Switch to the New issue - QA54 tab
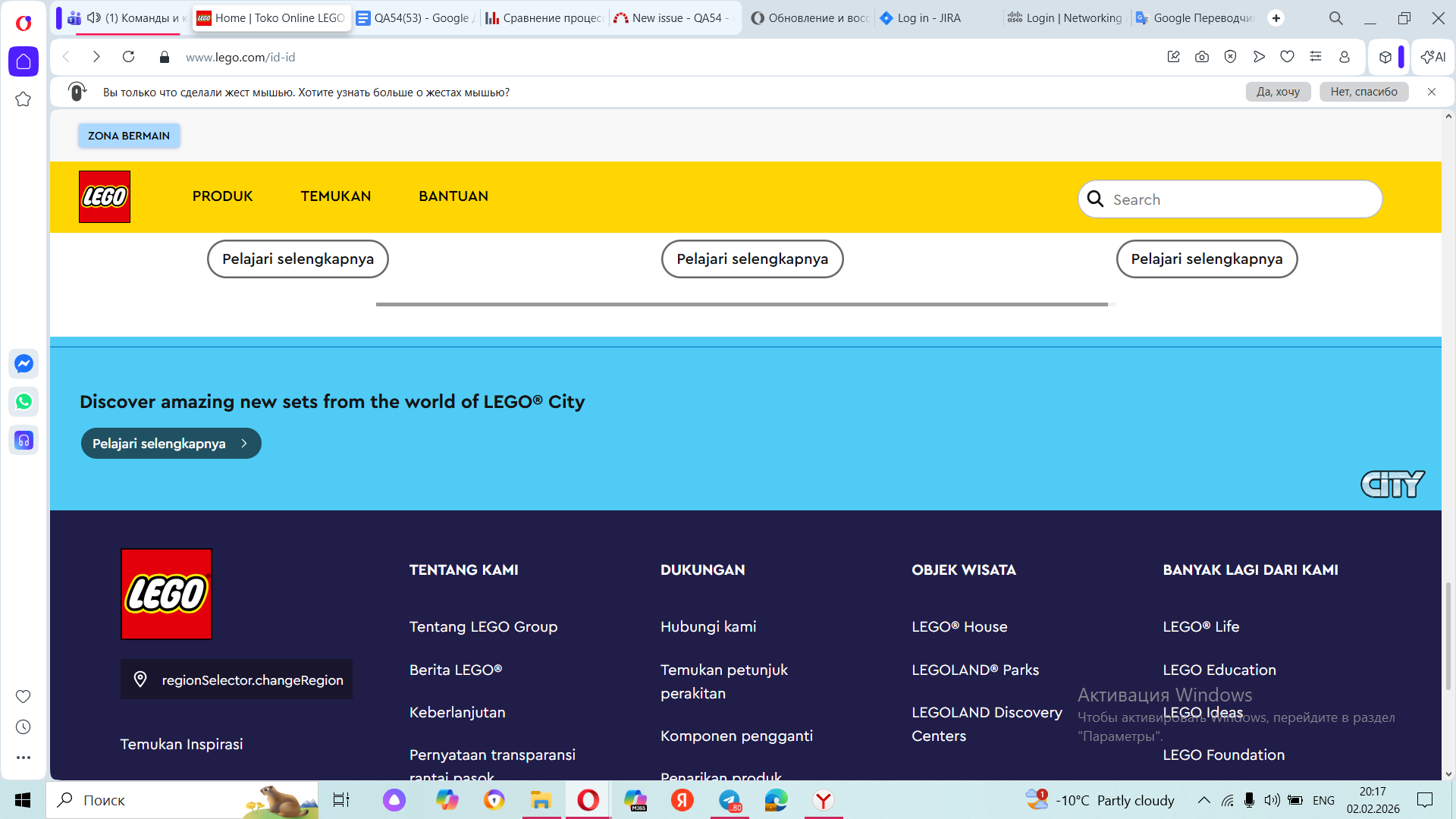Screen dimensions: 1456x819 point(675,18)
